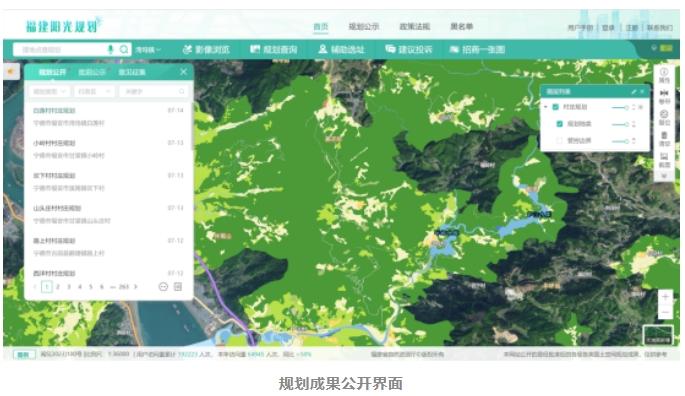The width and height of the screenshot is (685, 396).
Task: Click the magnifier search icon in top search box
Action: 124,49
